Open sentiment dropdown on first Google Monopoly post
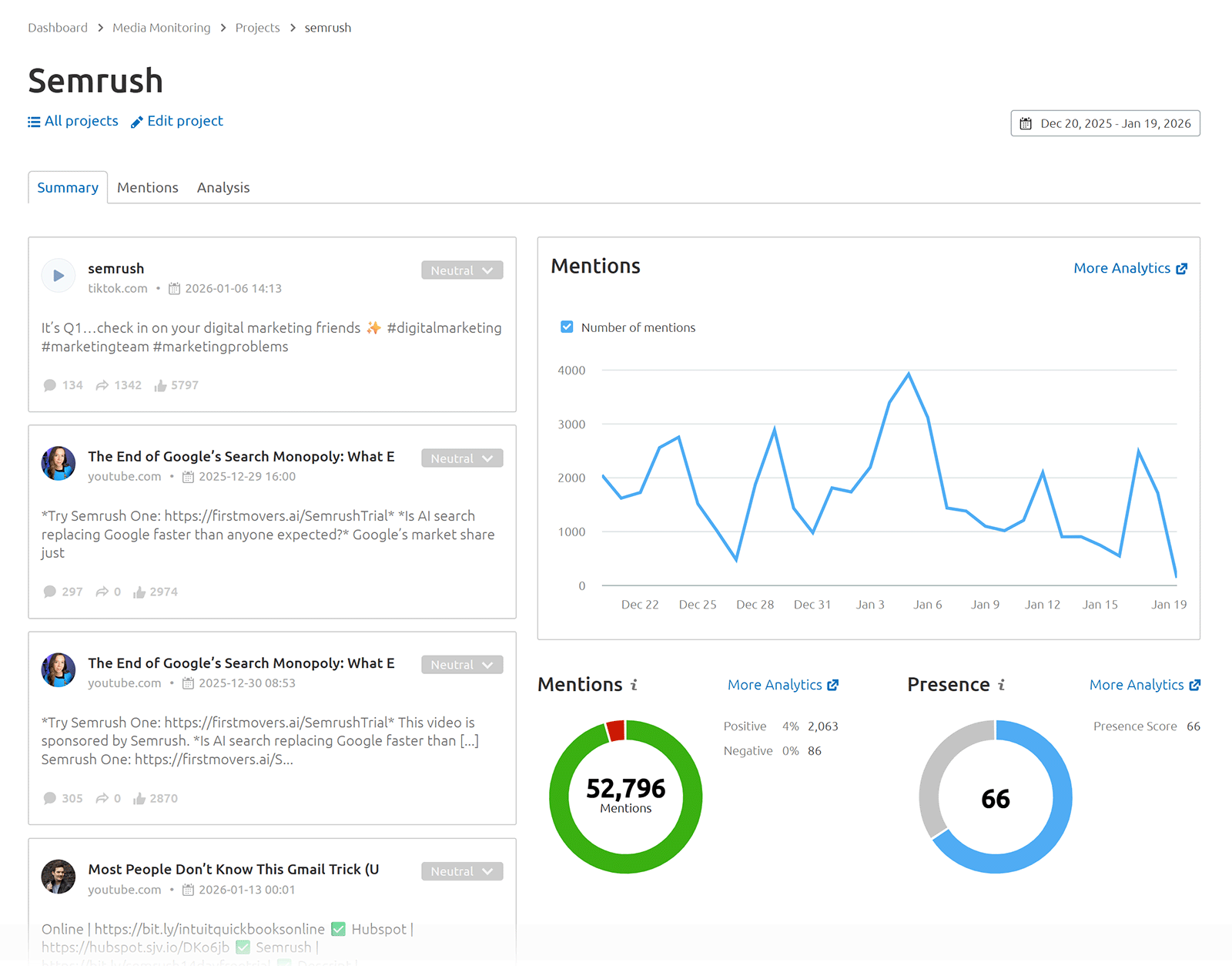Viewport: 1232px width, 966px height. click(x=461, y=457)
